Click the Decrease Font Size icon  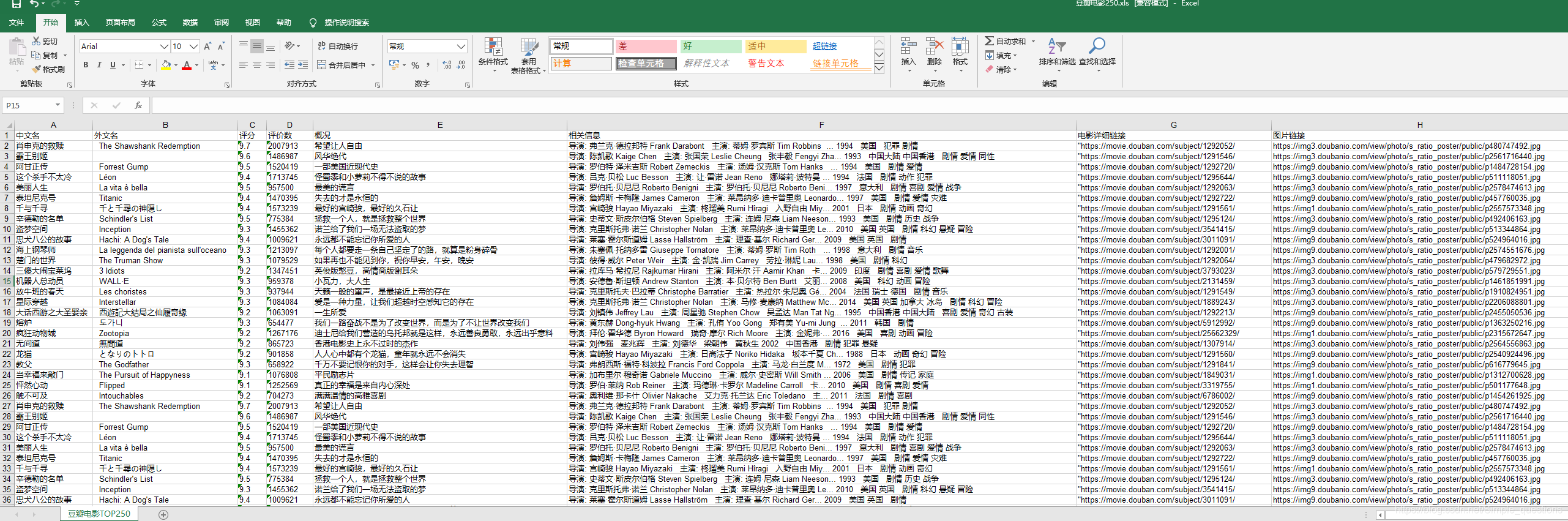(x=222, y=47)
